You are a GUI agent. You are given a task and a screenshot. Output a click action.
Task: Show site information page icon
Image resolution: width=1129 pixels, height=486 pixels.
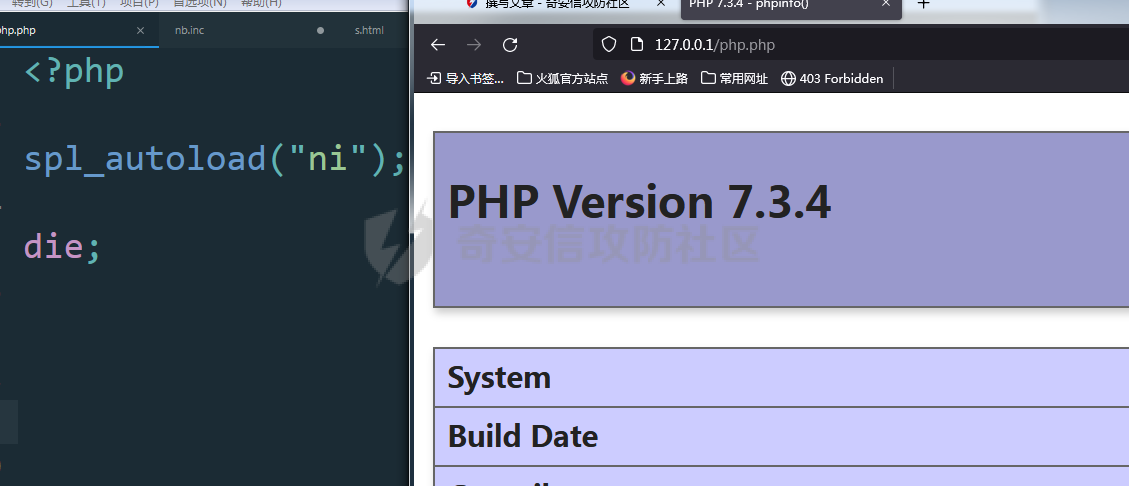(636, 45)
